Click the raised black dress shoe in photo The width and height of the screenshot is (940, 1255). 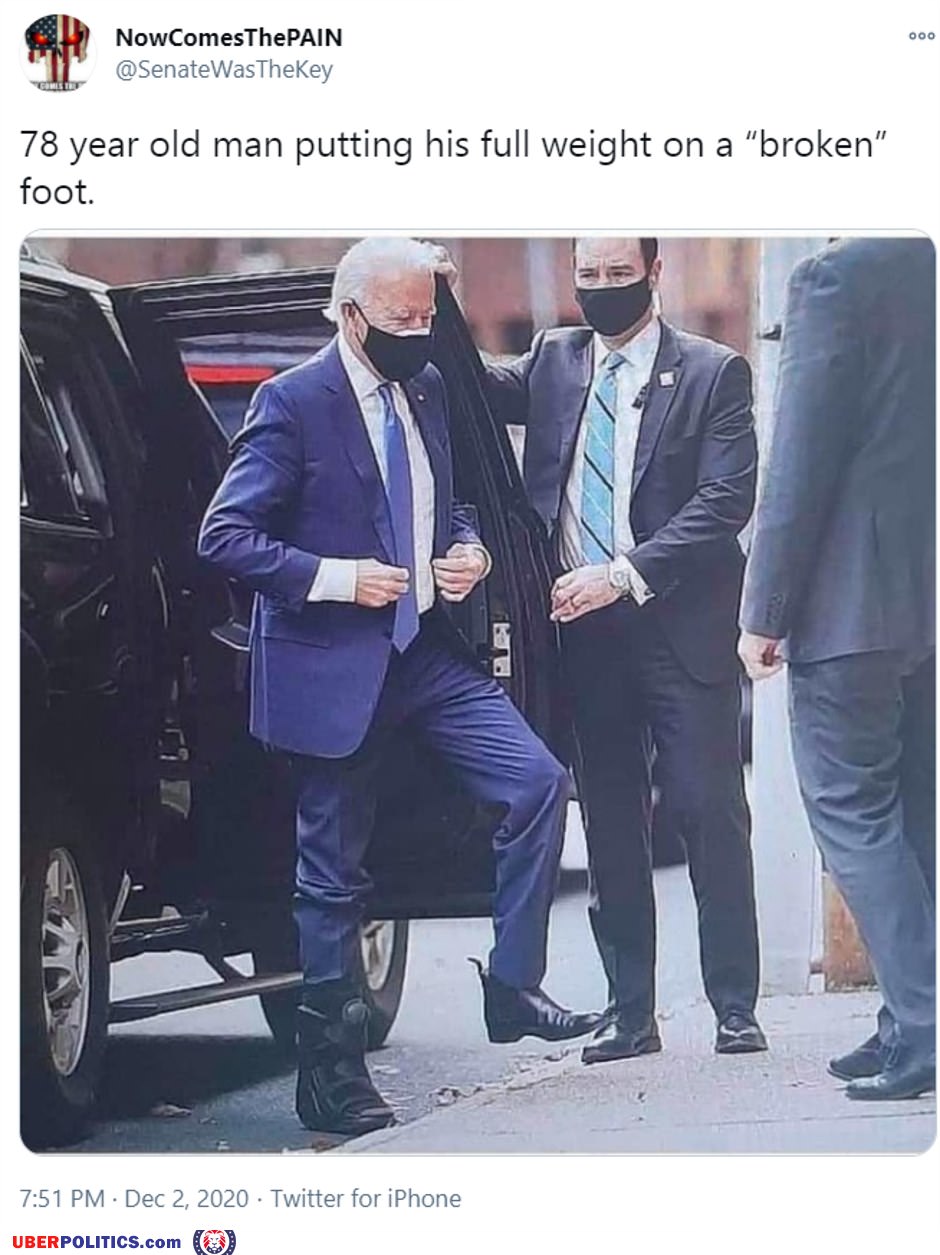535,1007
